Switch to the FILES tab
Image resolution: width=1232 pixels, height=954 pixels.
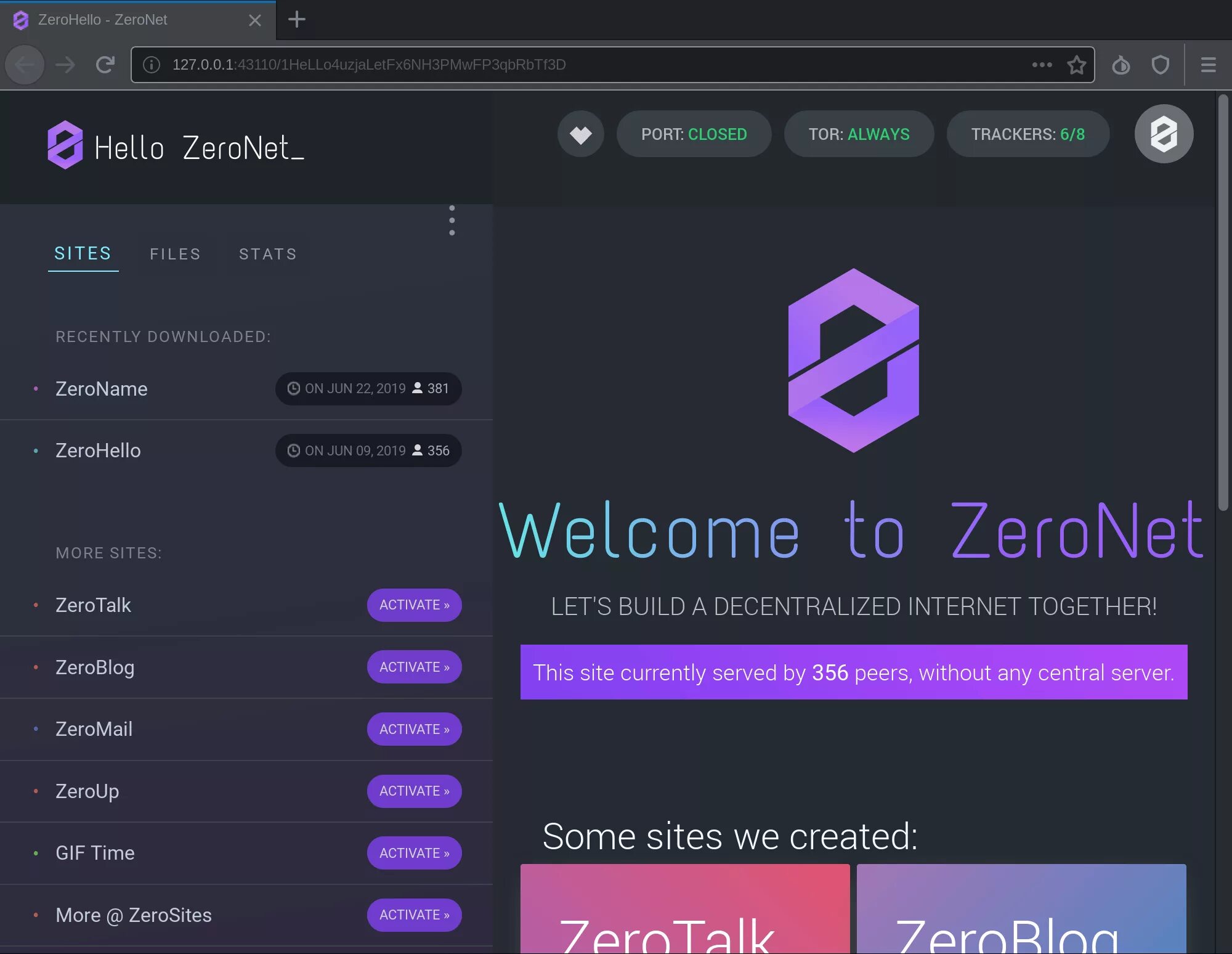click(175, 254)
